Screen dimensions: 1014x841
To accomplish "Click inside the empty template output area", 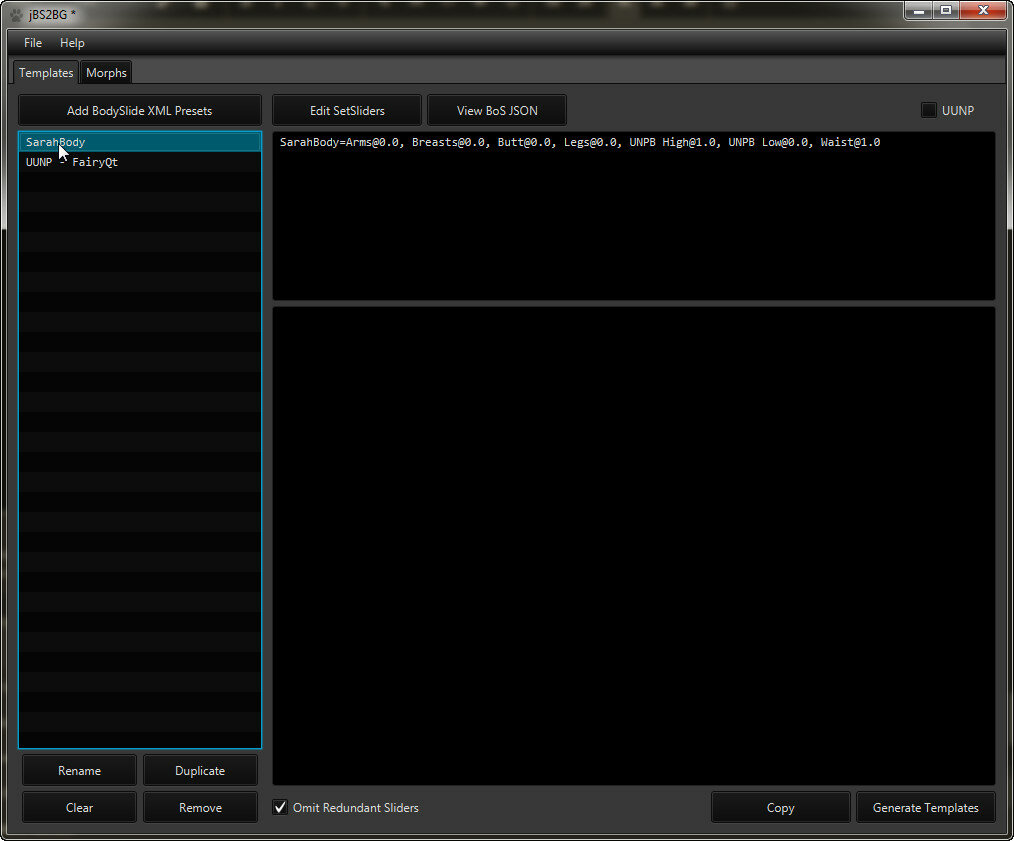I will click(x=634, y=546).
